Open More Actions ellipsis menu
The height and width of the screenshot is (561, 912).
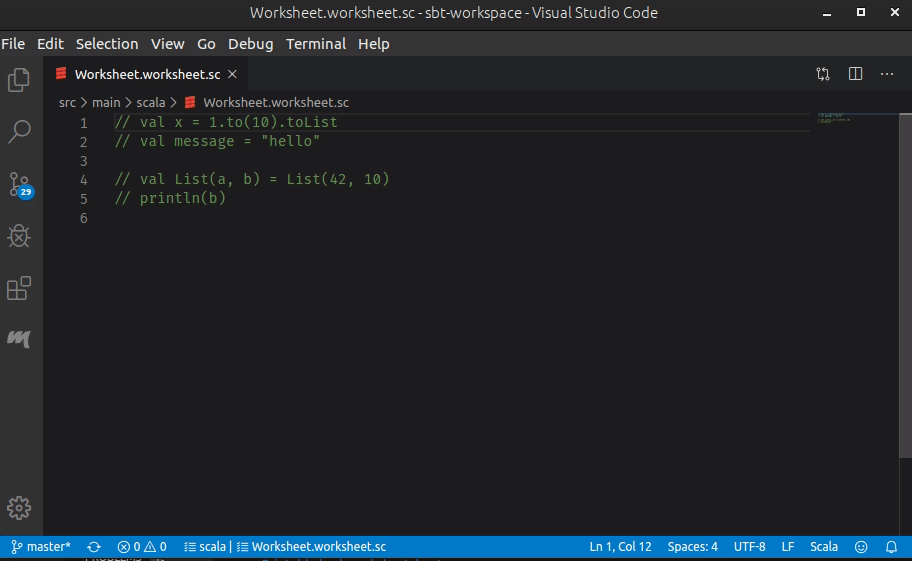tap(886, 74)
